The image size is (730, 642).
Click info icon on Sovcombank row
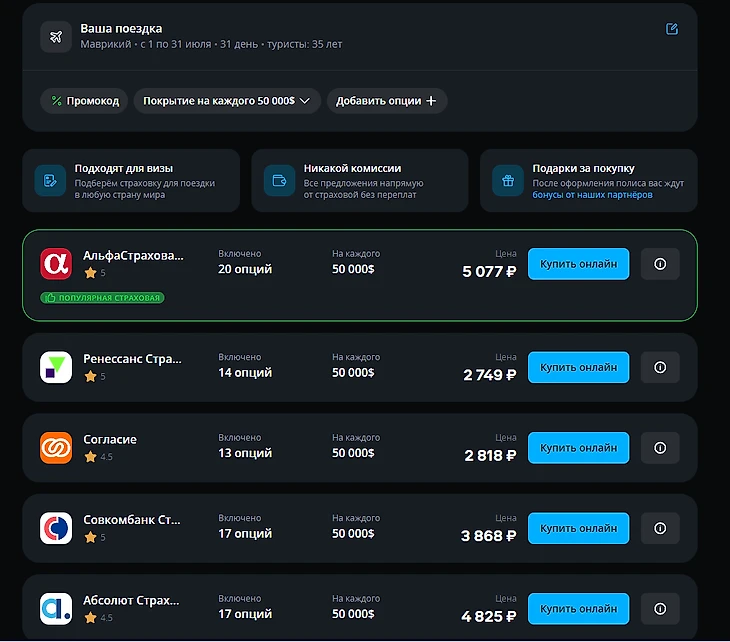(660, 528)
